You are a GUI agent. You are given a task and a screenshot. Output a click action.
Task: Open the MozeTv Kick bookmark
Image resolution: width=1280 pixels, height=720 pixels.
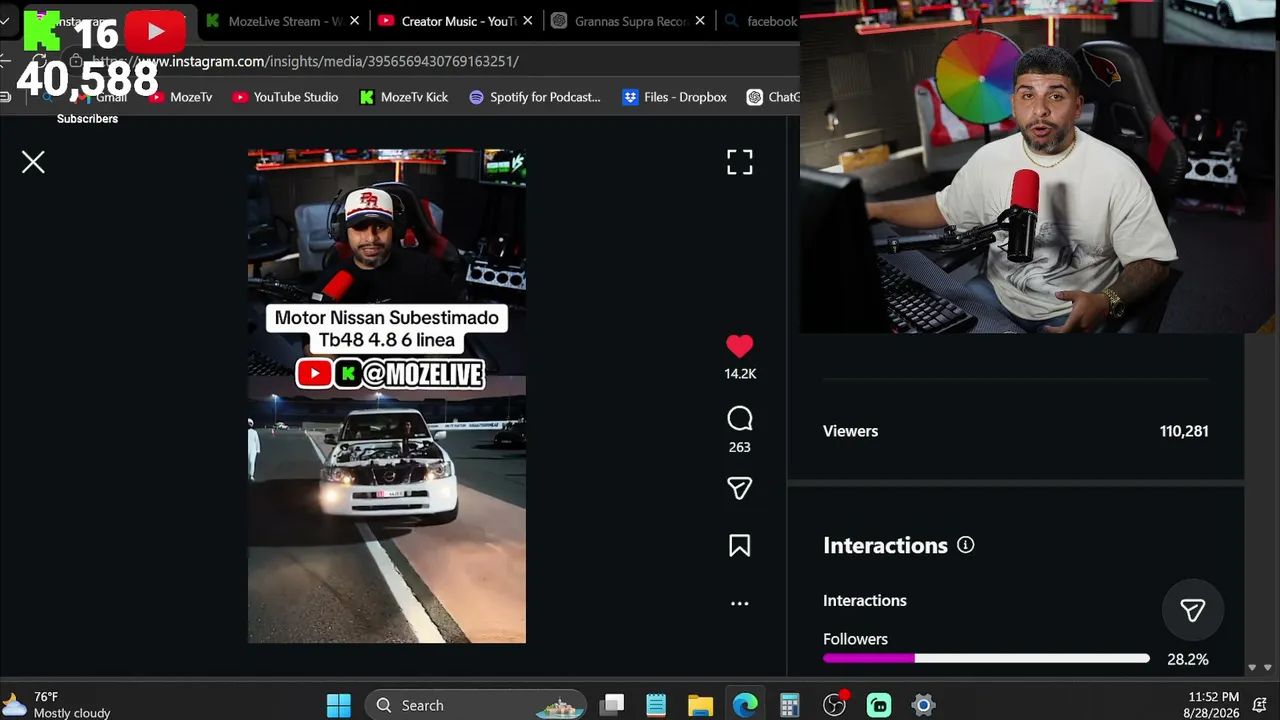tap(404, 97)
